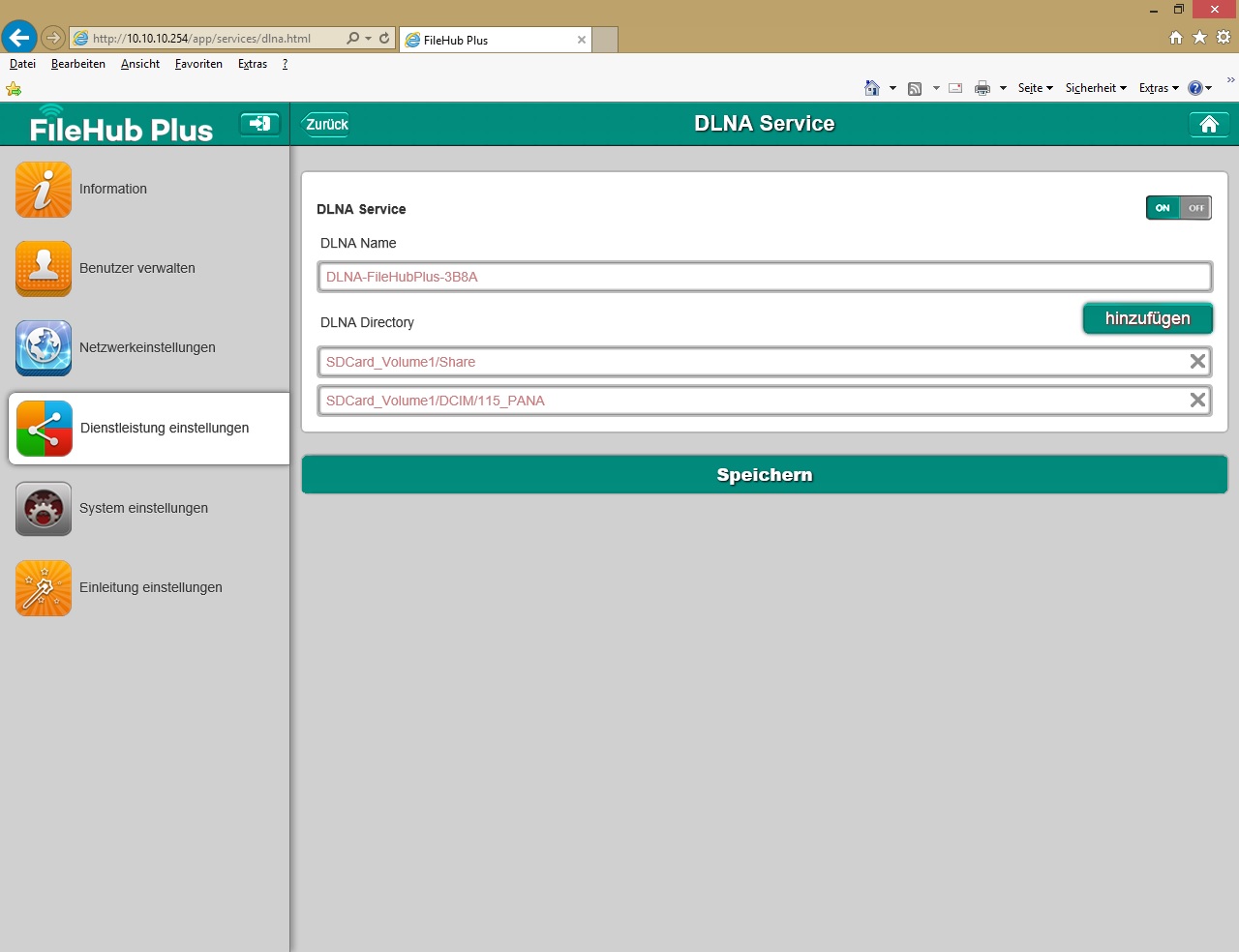Open the Information icon in sidebar
This screenshot has height=952, width=1239.
tap(44, 190)
